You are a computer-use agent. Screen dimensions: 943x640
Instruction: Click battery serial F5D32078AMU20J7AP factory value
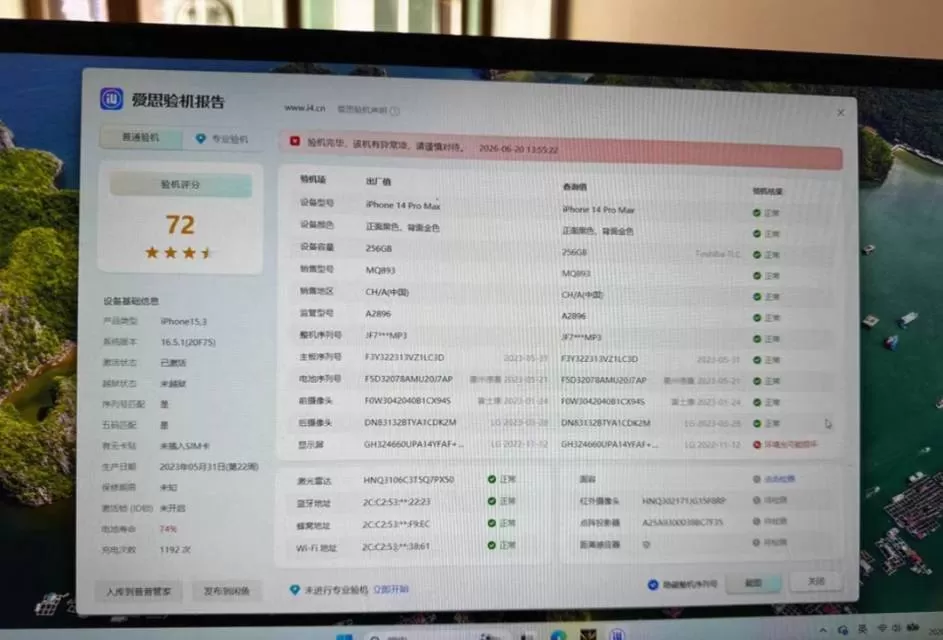[408, 379]
